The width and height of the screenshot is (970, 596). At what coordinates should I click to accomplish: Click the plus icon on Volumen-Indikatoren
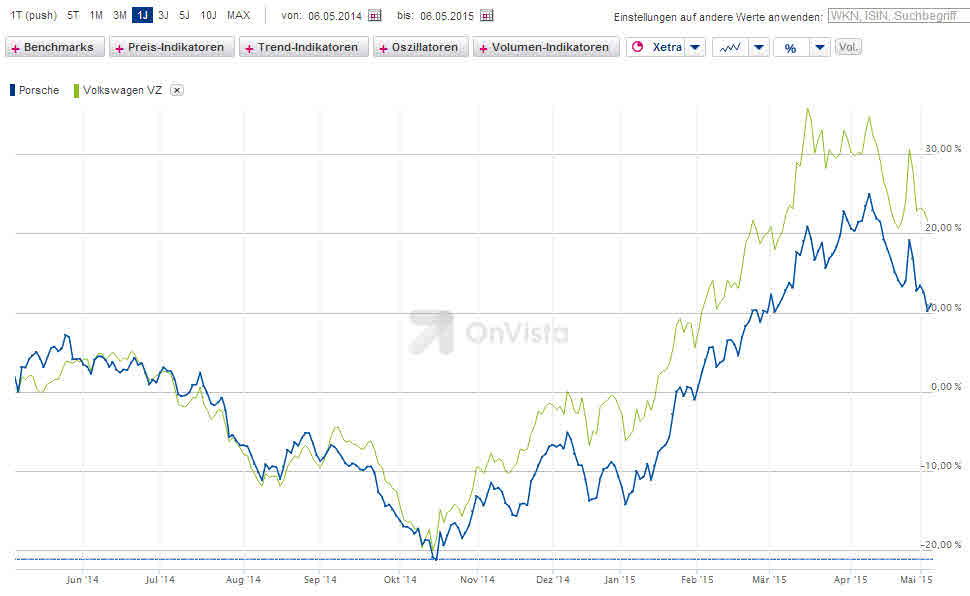pos(485,46)
